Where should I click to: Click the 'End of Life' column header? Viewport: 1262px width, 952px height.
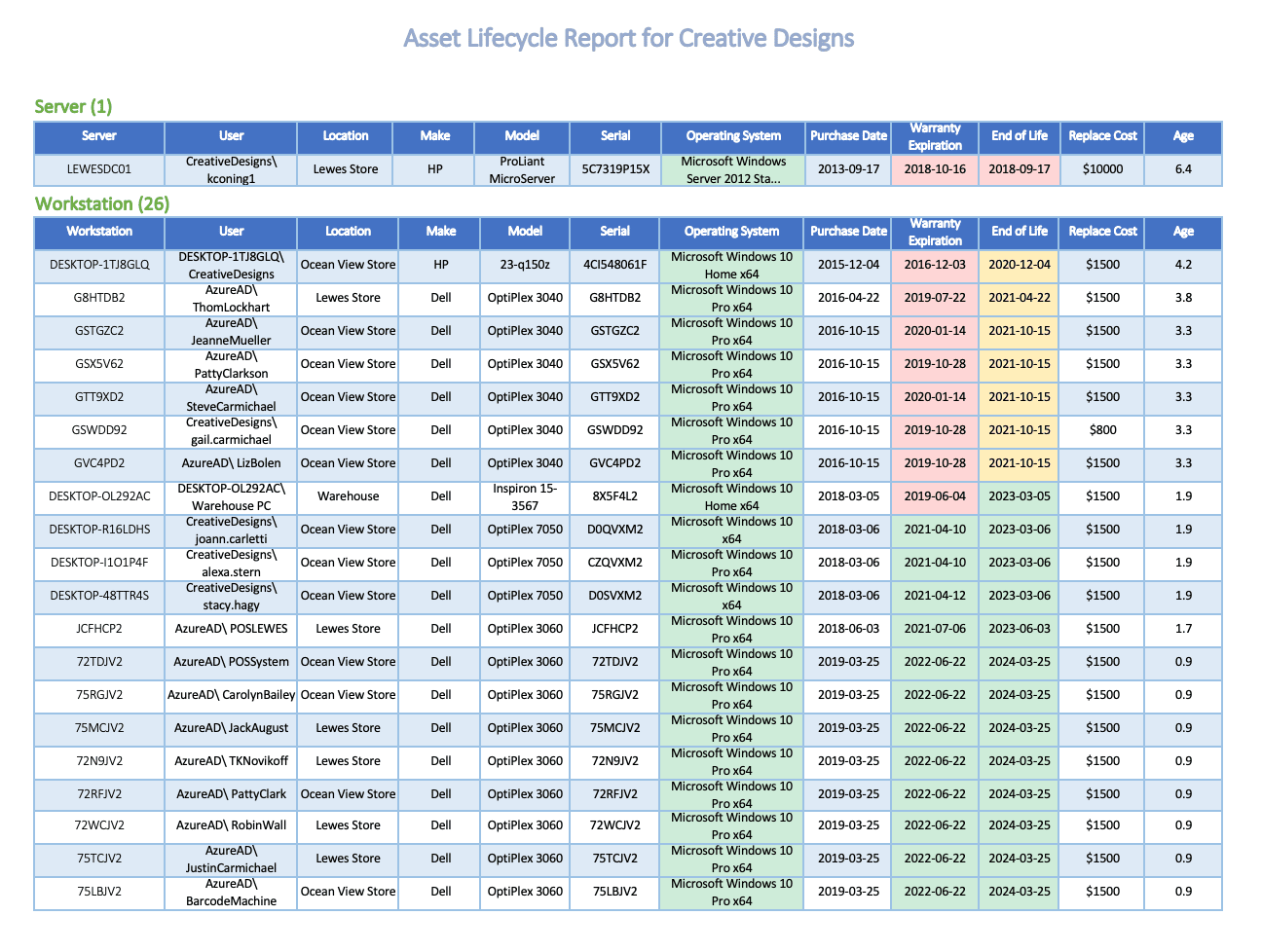coord(1020,136)
